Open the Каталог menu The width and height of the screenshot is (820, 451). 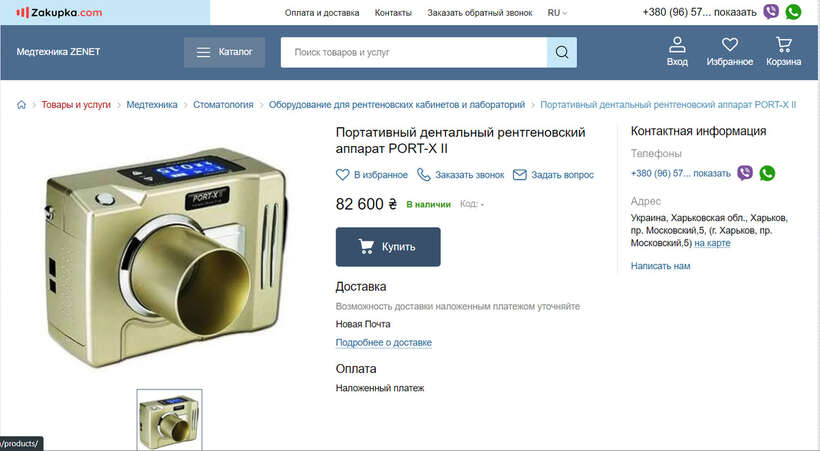(x=224, y=52)
